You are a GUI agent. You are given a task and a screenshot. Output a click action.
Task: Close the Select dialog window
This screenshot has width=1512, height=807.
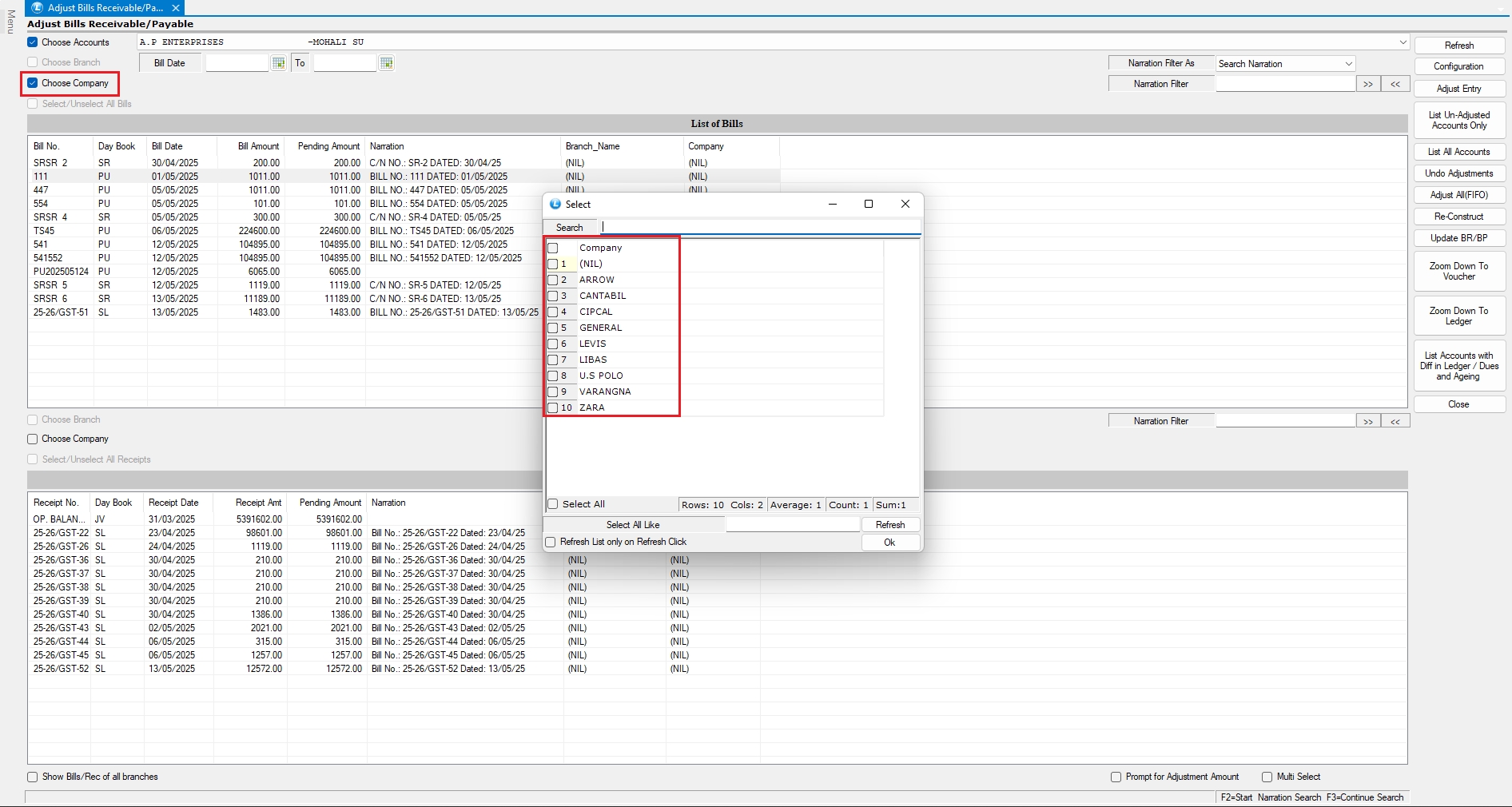(x=905, y=205)
